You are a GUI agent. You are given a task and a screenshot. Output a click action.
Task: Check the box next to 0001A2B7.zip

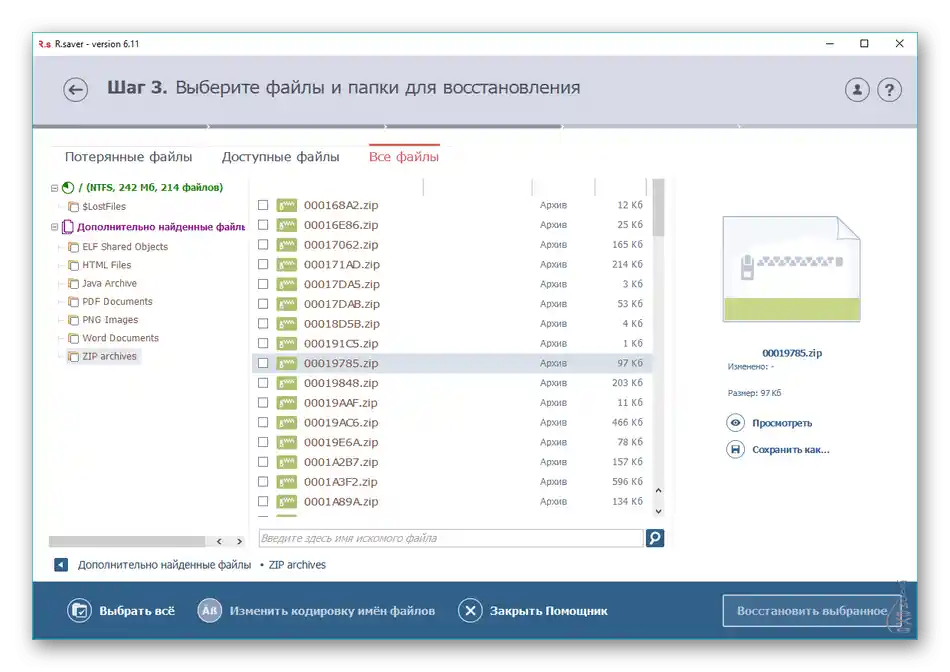(x=263, y=461)
